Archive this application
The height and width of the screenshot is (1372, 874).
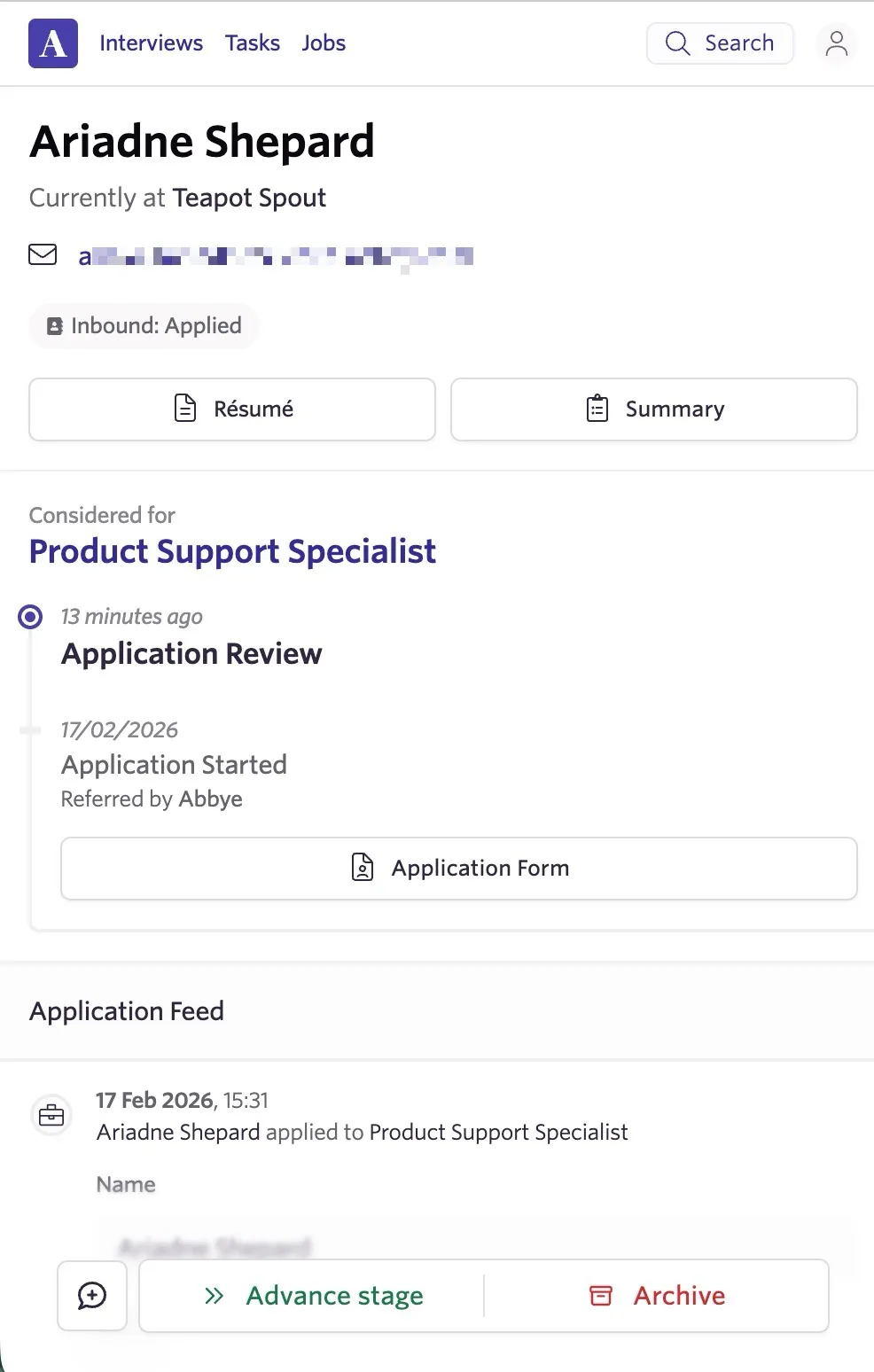657,1296
